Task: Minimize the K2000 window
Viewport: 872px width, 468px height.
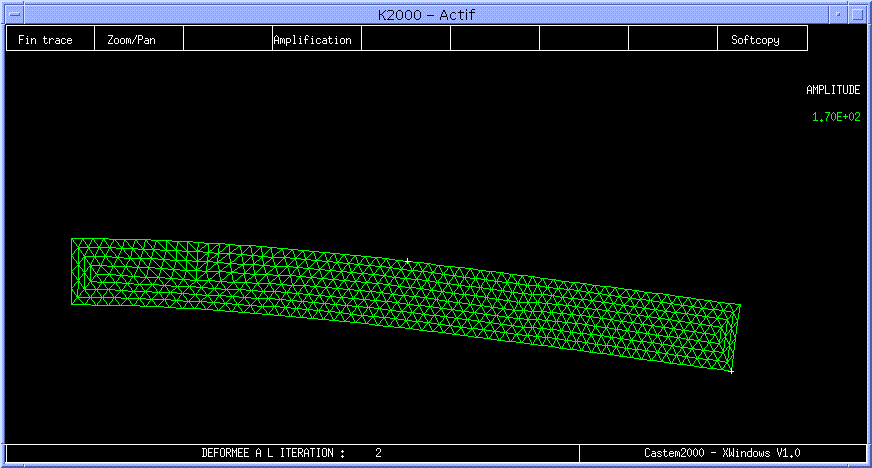Action: point(840,14)
